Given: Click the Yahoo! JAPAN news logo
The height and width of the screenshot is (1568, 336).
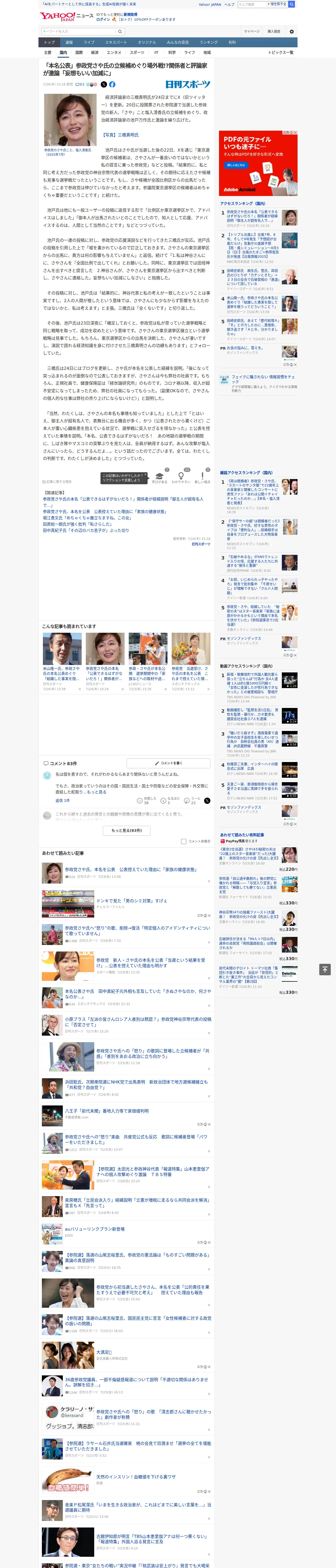Looking at the screenshot, I should tap(67, 16).
